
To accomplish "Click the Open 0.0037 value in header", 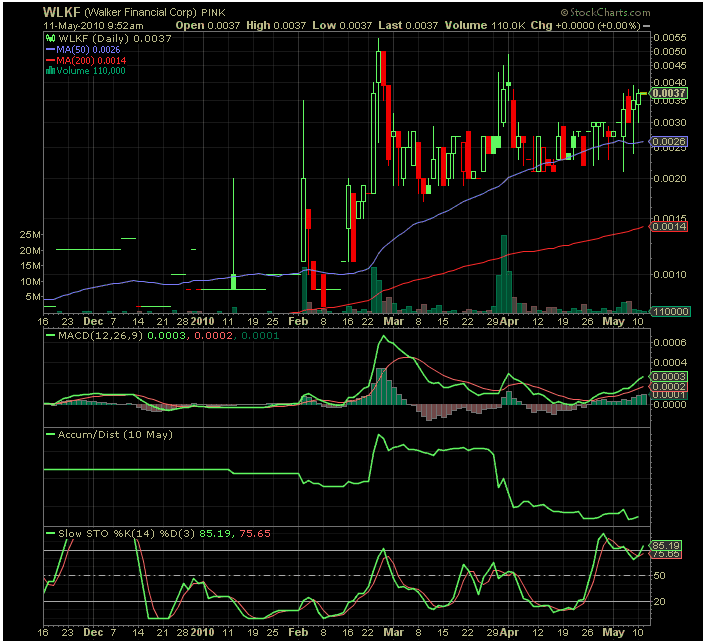I will [x=208, y=26].
